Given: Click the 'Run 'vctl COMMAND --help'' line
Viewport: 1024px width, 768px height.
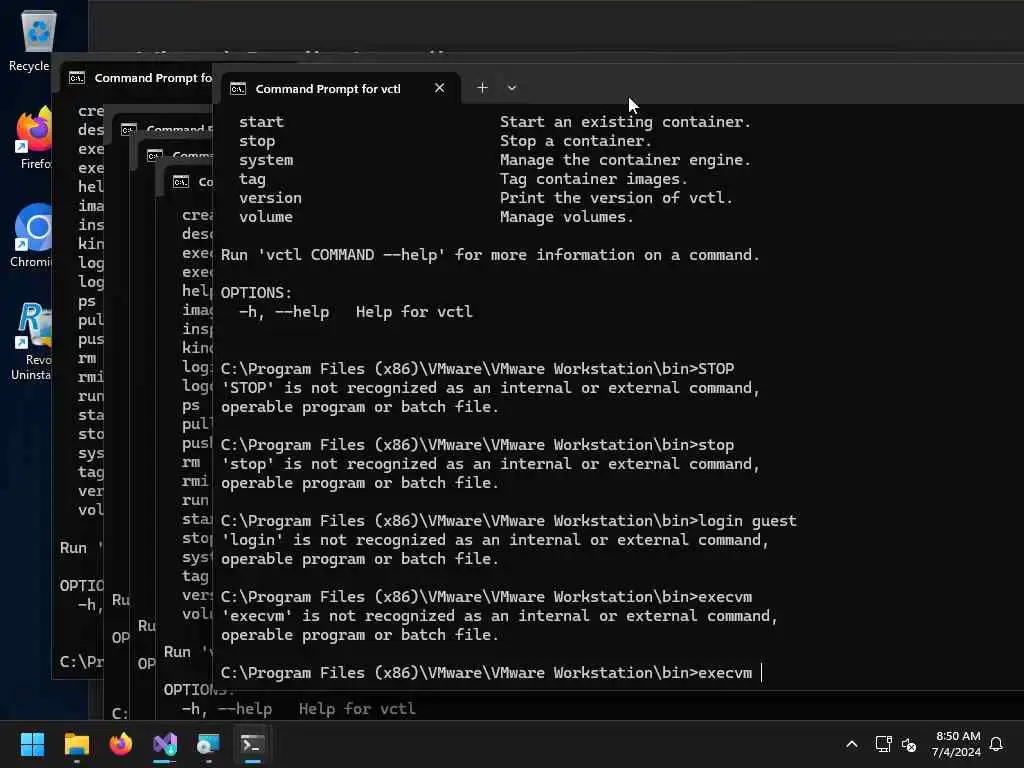Looking at the screenshot, I should tap(490, 255).
